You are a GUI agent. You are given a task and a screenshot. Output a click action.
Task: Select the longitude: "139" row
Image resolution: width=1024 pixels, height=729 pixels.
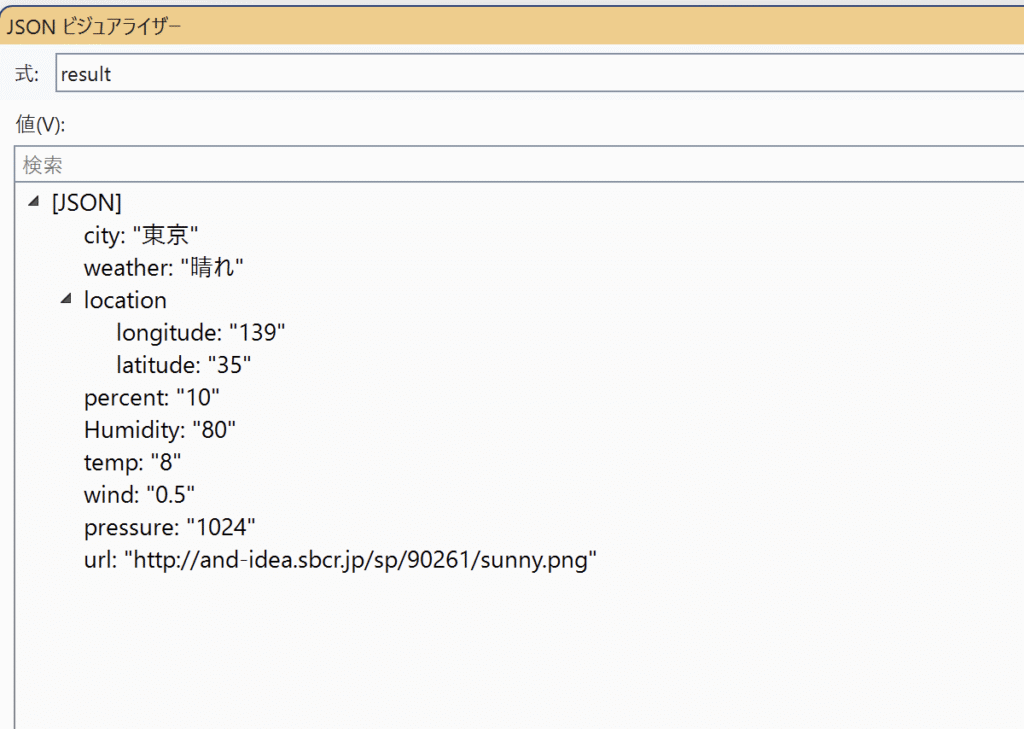coord(200,332)
